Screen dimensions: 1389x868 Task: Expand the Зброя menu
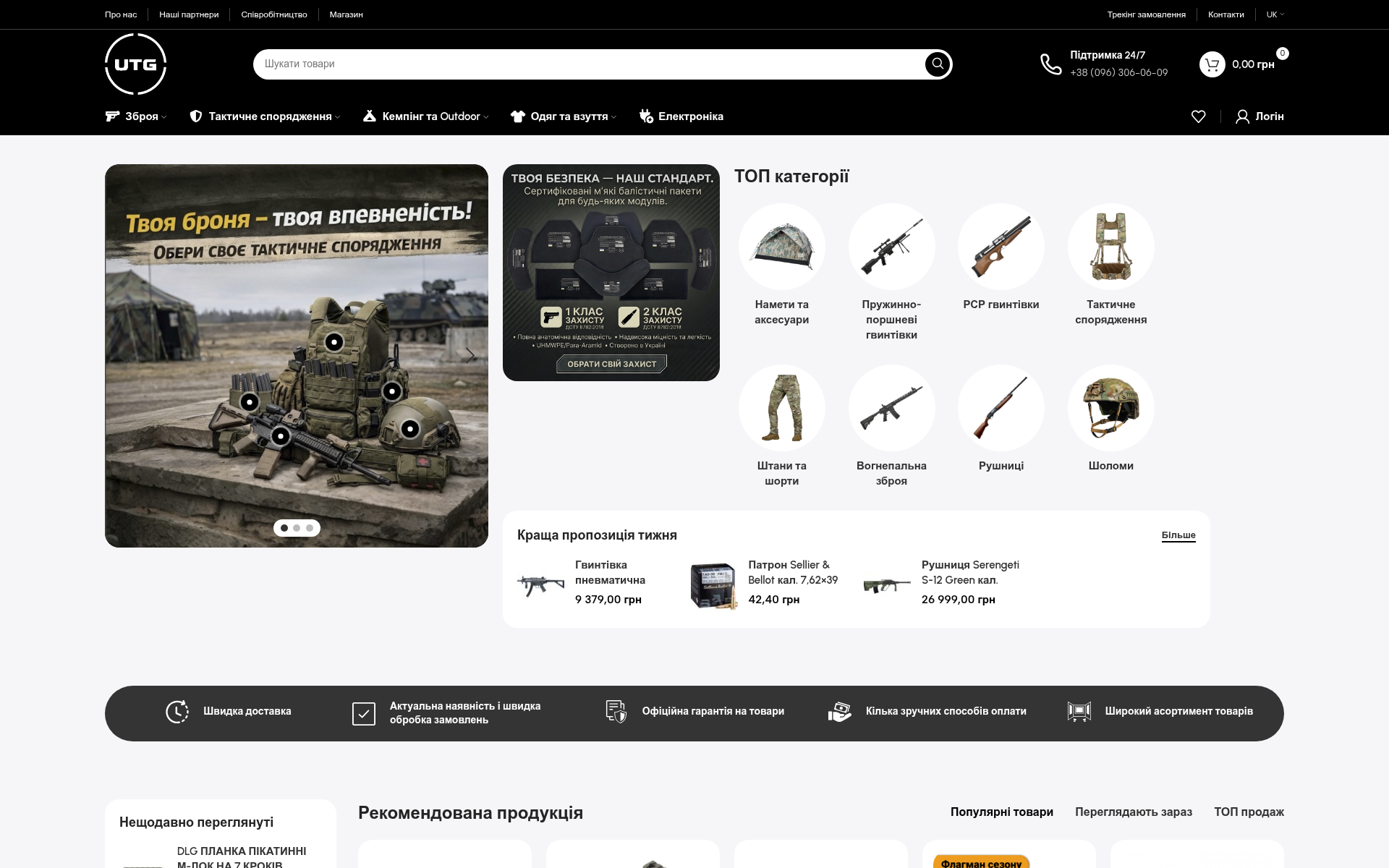click(x=136, y=116)
